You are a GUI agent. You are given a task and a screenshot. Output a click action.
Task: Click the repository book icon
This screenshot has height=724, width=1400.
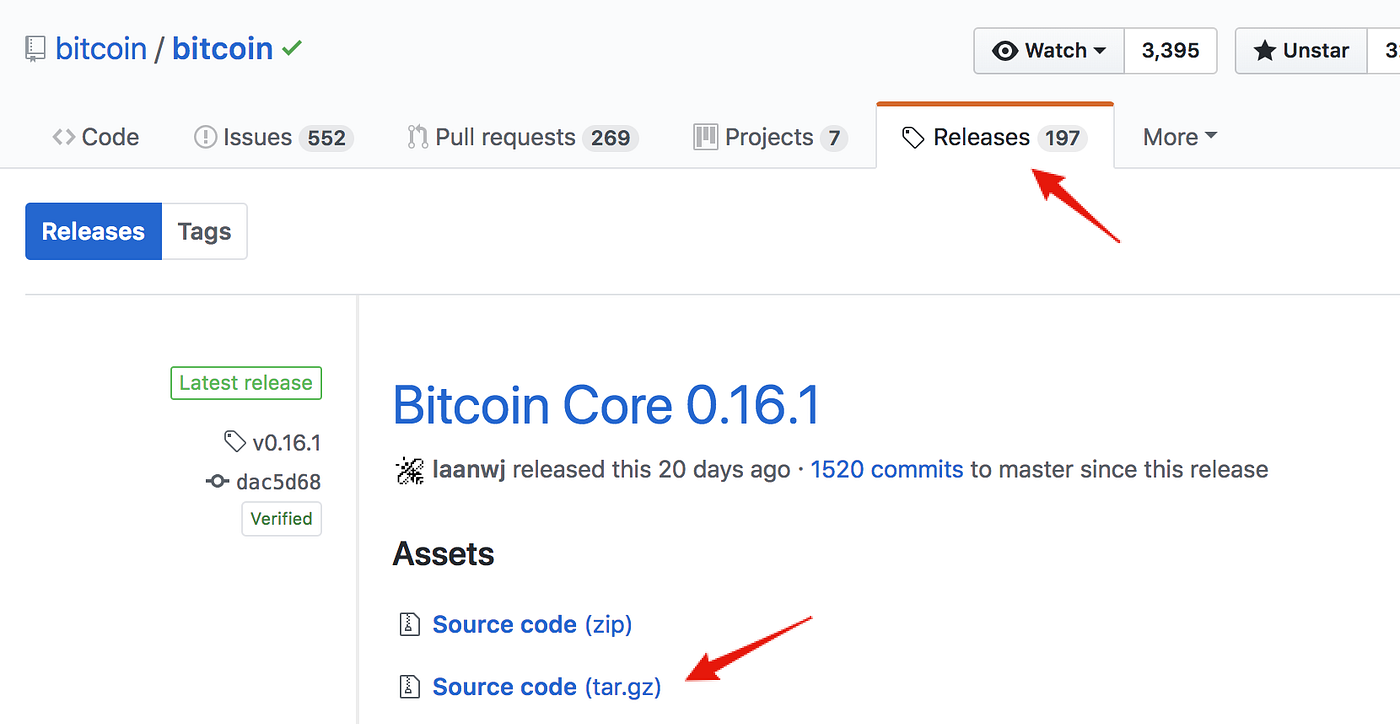tap(36, 48)
